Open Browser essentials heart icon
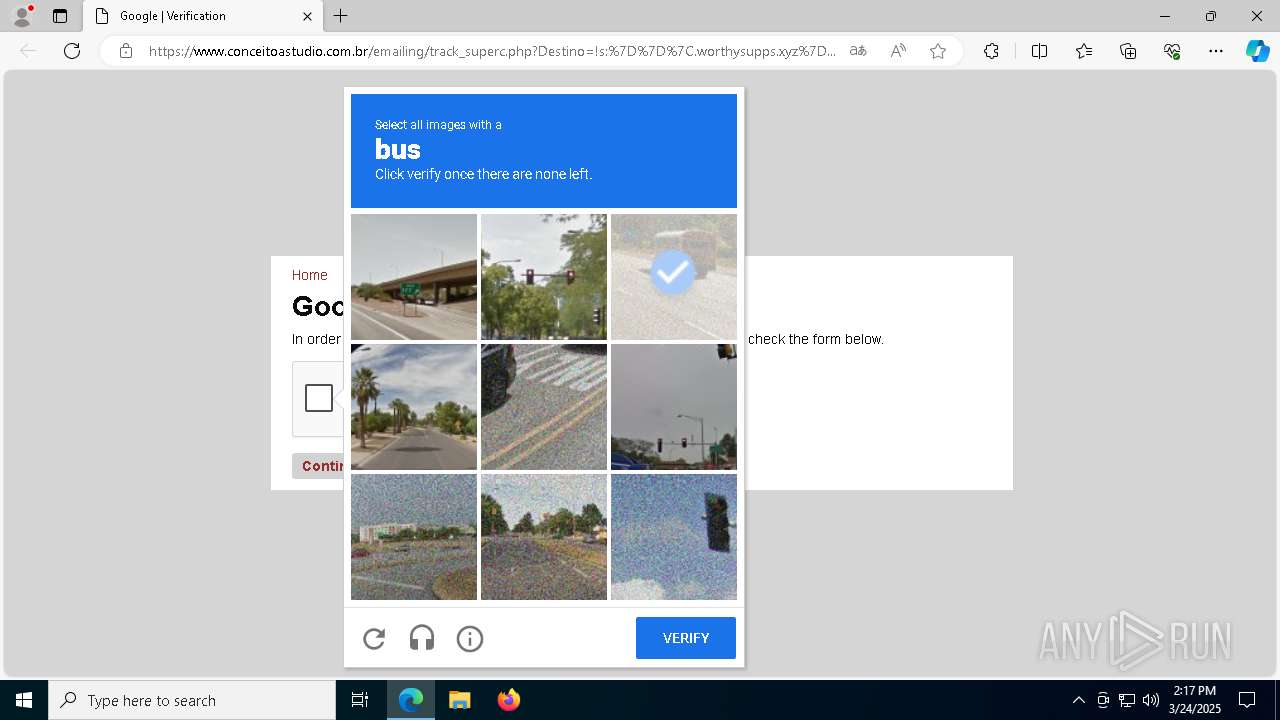The width and height of the screenshot is (1280, 720). tap(1172, 51)
